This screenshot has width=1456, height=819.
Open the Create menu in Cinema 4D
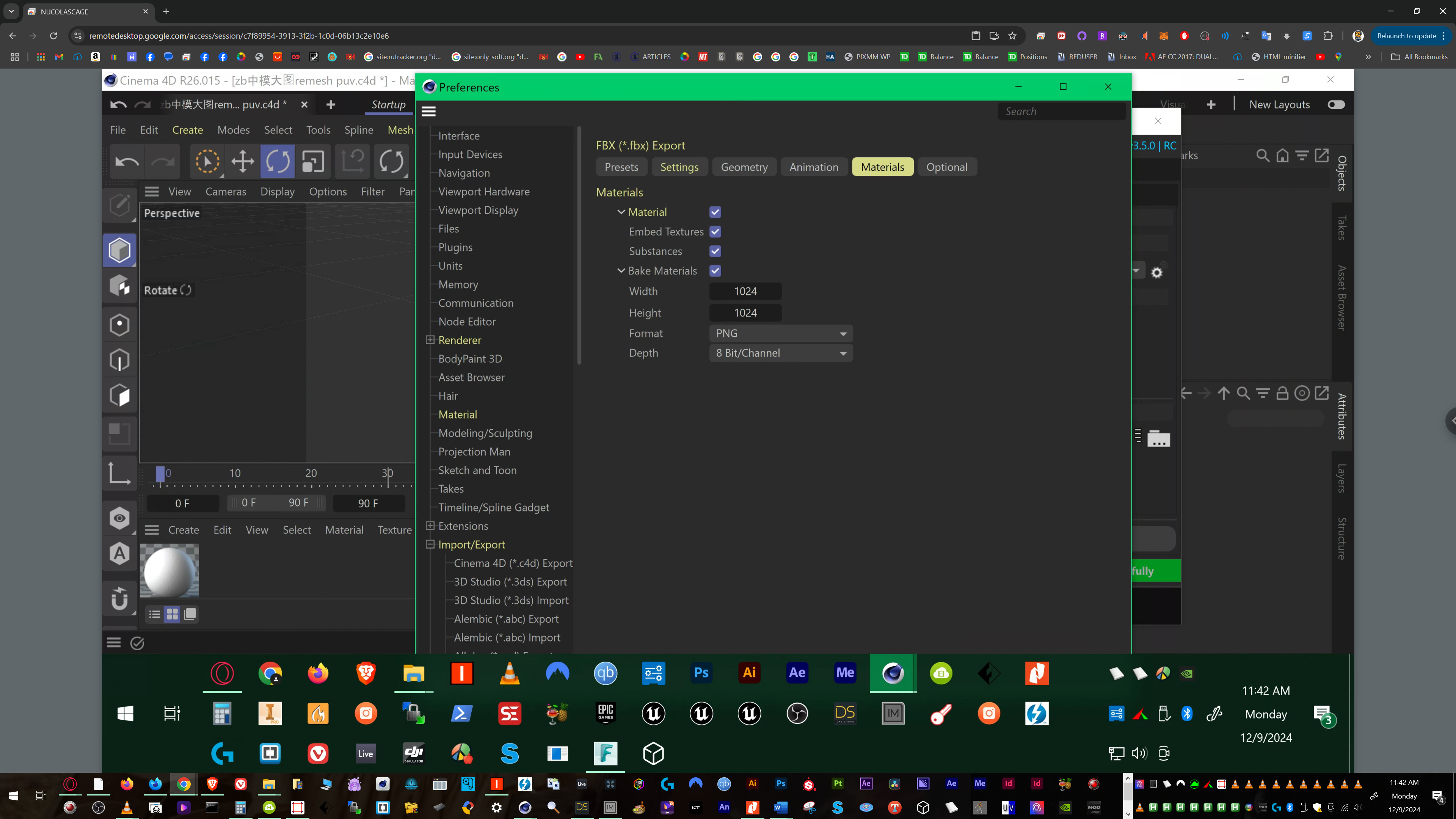click(187, 130)
